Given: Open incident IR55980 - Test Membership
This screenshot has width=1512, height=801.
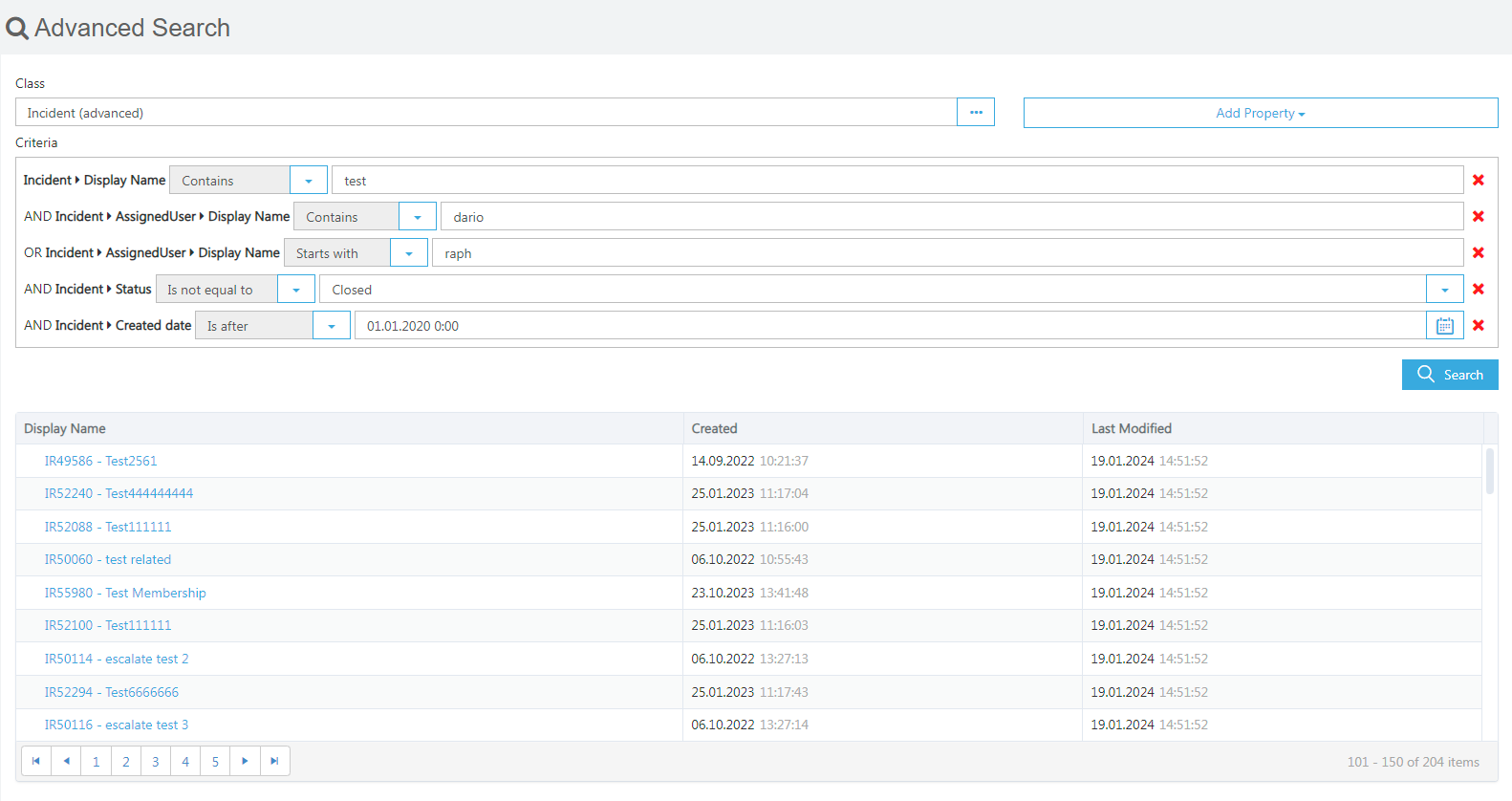Looking at the screenshot, I should (x=125, y=593).
